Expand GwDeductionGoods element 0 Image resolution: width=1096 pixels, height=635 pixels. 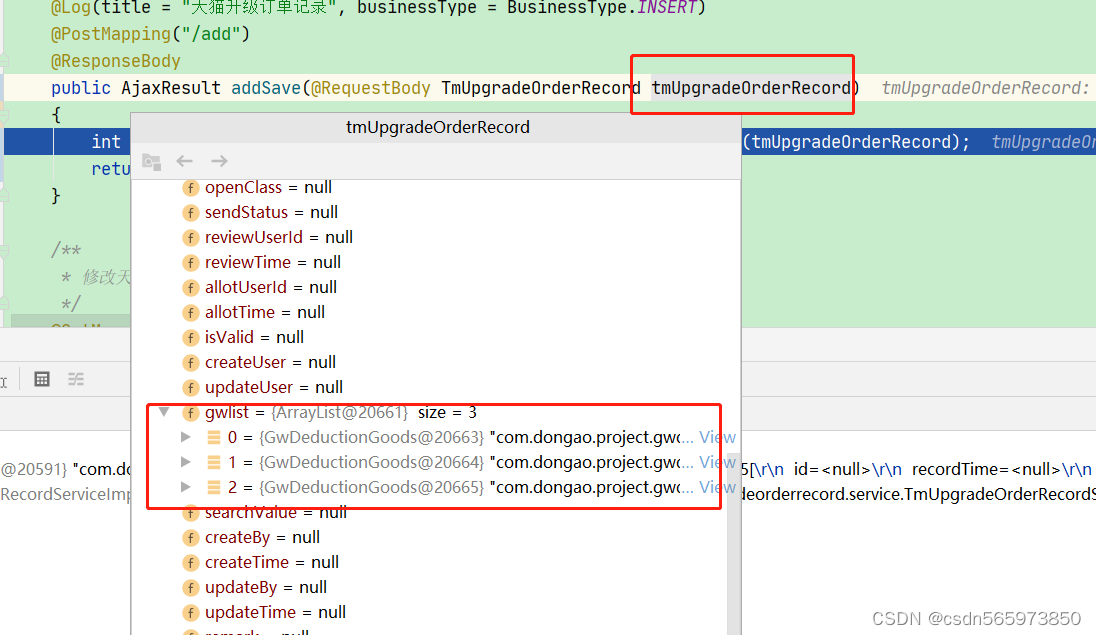[185, 437]
